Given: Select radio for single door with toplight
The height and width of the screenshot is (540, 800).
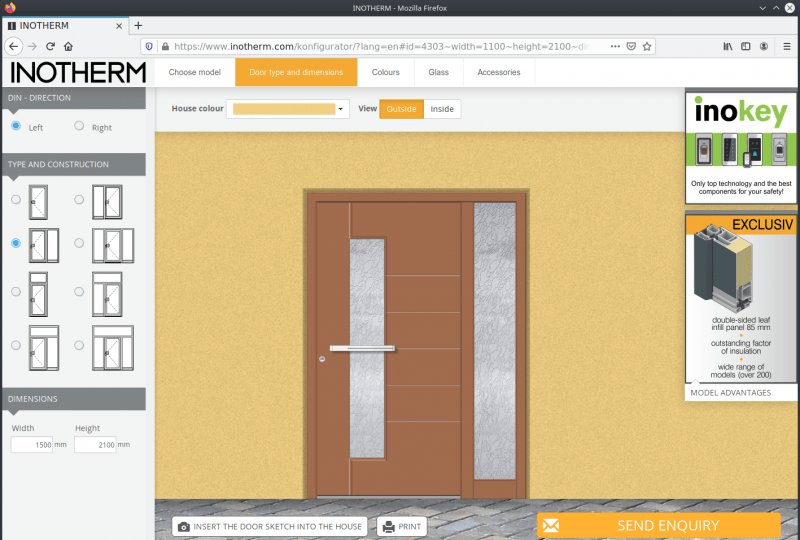Looking at the screenshot, I should [x=16, y=291].
